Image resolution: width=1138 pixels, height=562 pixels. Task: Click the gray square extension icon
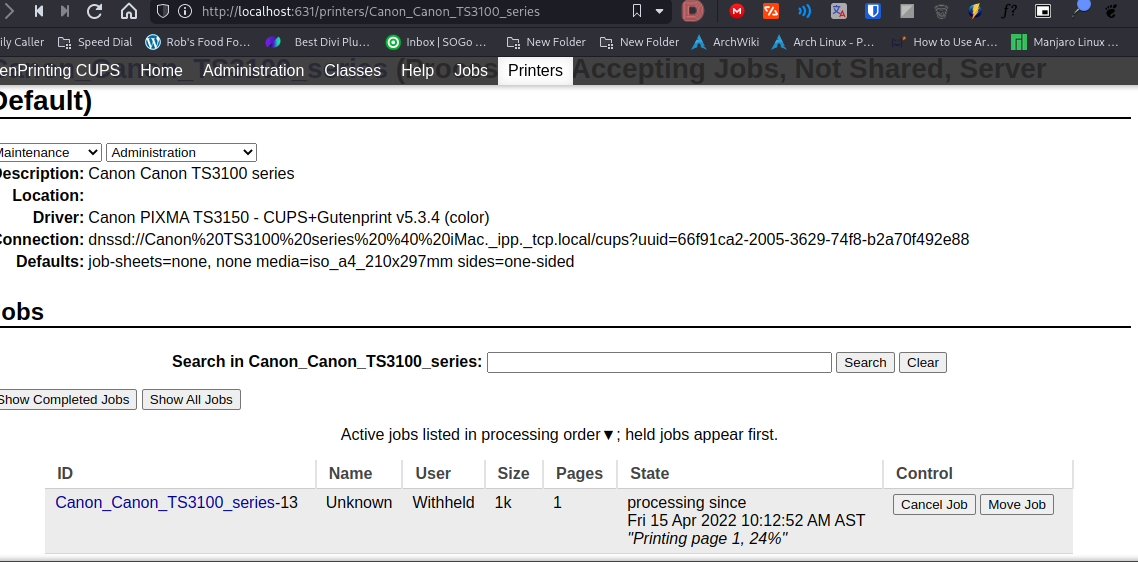[x=907, y=11]
